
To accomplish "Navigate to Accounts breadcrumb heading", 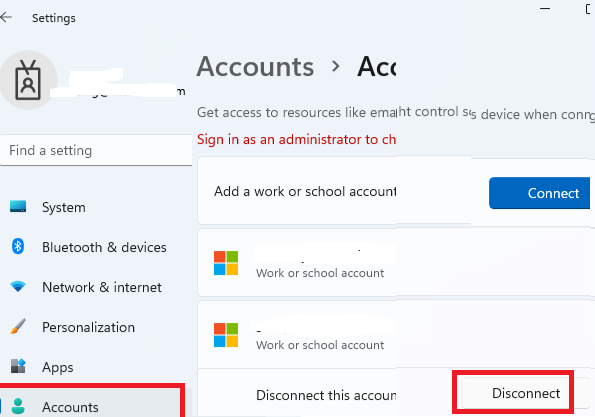I will (255, 67).
